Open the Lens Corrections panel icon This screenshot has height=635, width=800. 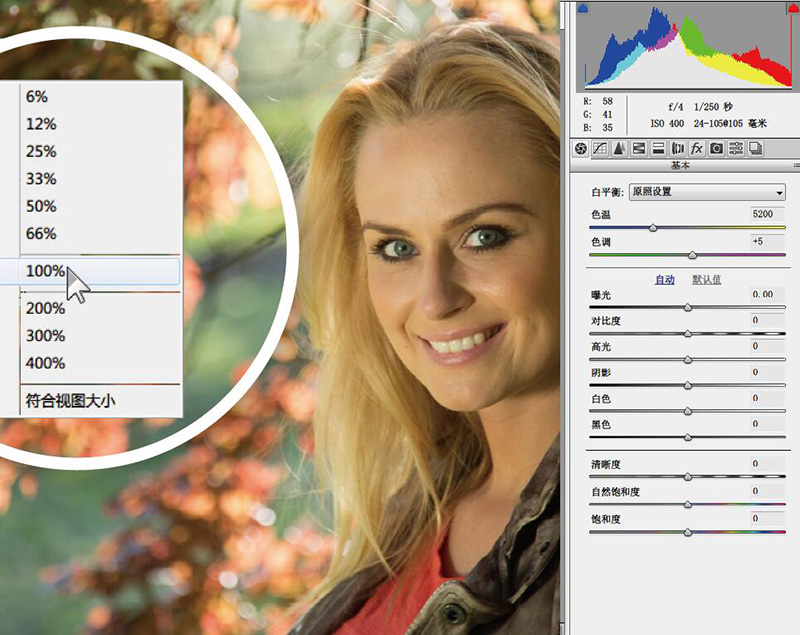click(x=678, y=148)
